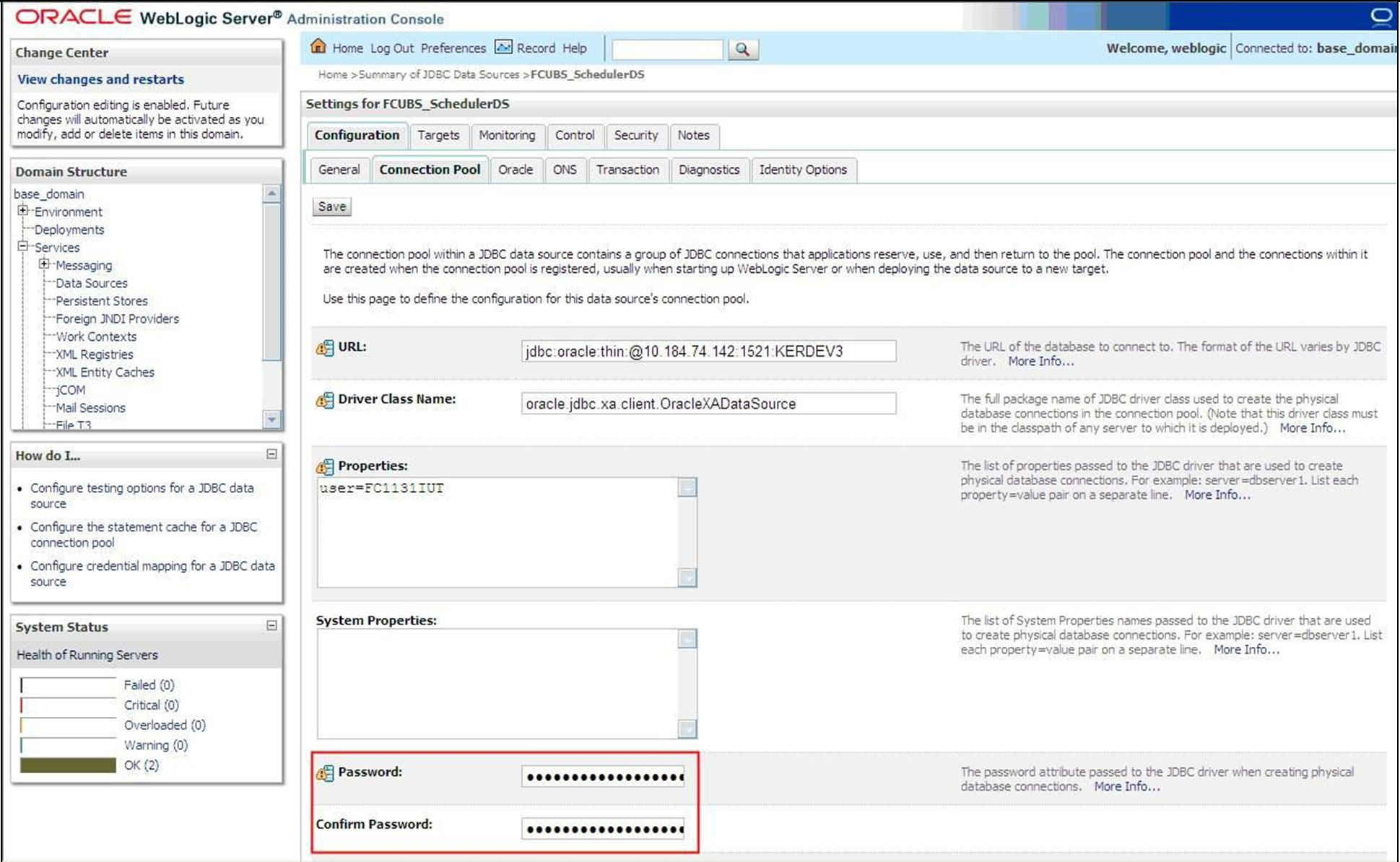Click the icon beside Driver Class Name
The image size is (1400, 862).
click(x=325, y=400)
